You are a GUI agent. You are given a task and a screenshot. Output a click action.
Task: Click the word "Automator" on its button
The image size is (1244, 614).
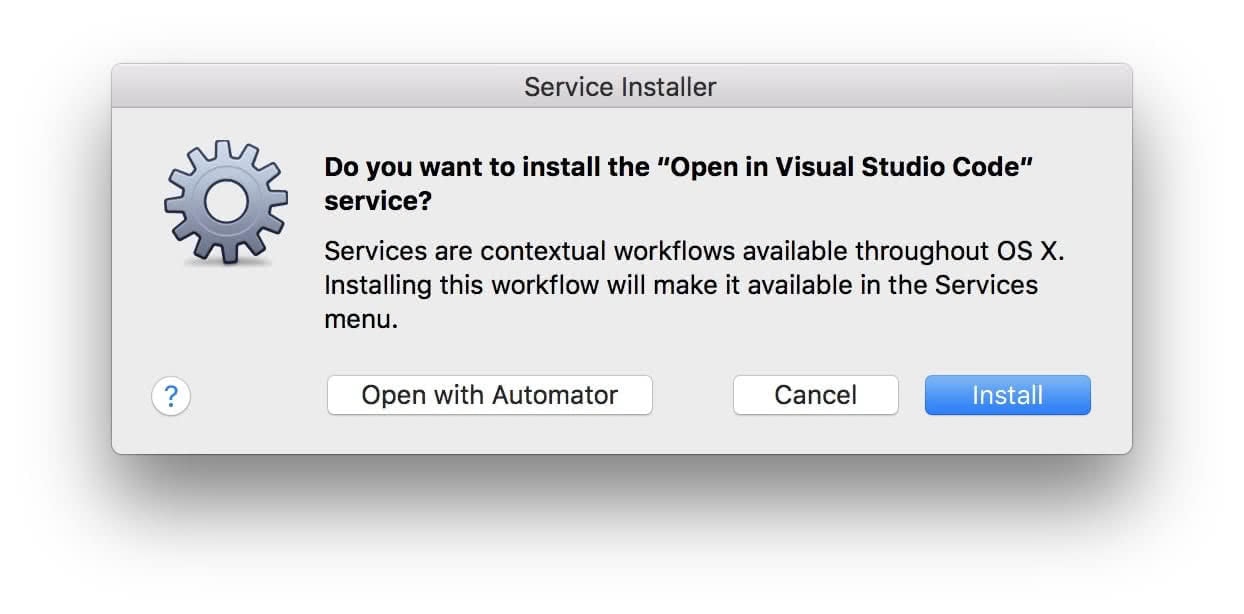coord(553,395)
